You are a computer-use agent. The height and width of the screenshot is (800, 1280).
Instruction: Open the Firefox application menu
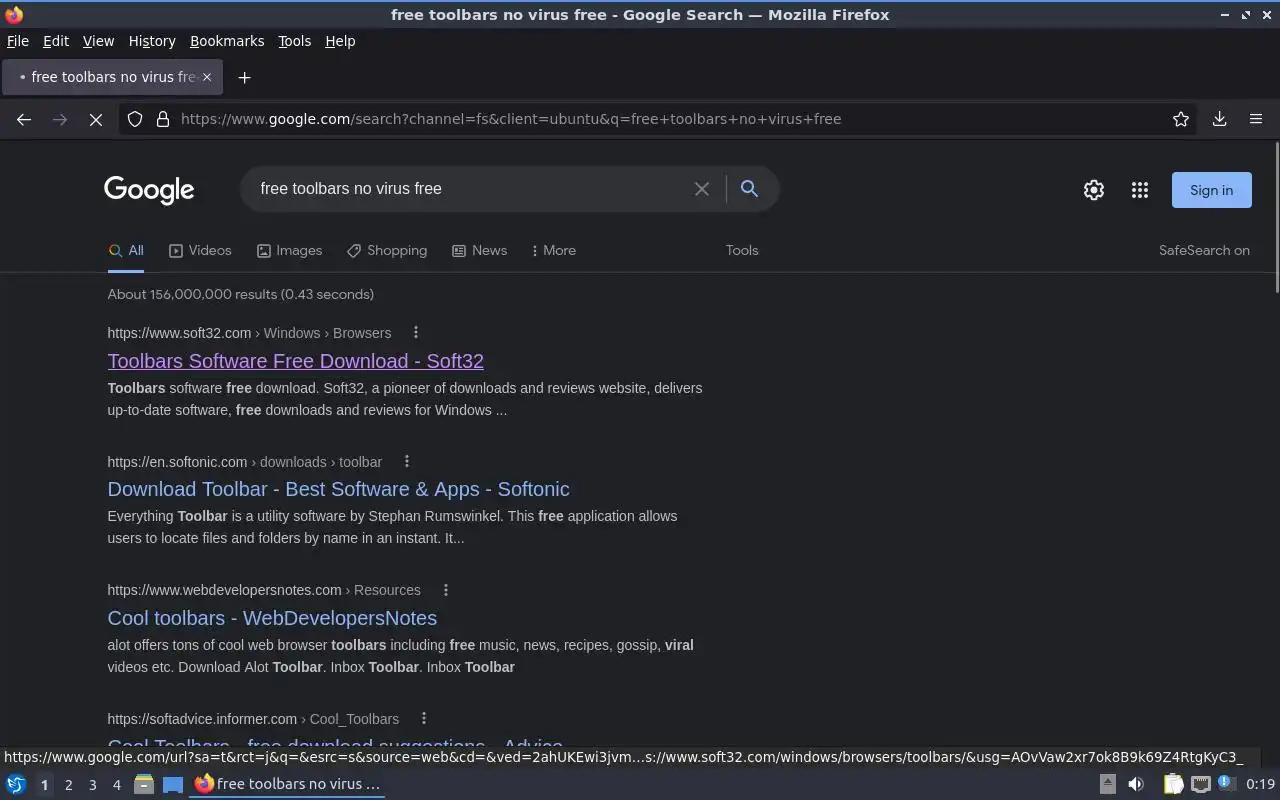[x=1256, y=119]
